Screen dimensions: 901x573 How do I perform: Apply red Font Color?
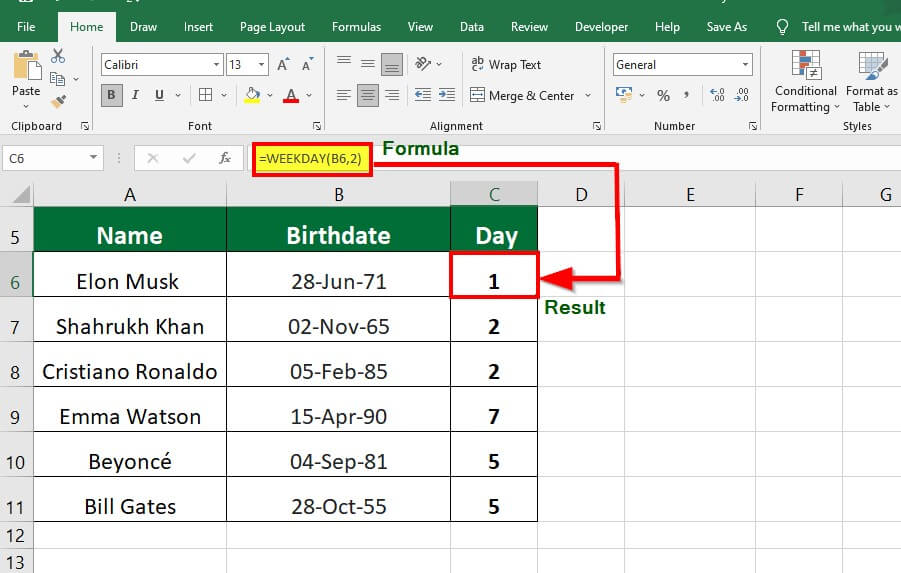click(x=291, y=95)
